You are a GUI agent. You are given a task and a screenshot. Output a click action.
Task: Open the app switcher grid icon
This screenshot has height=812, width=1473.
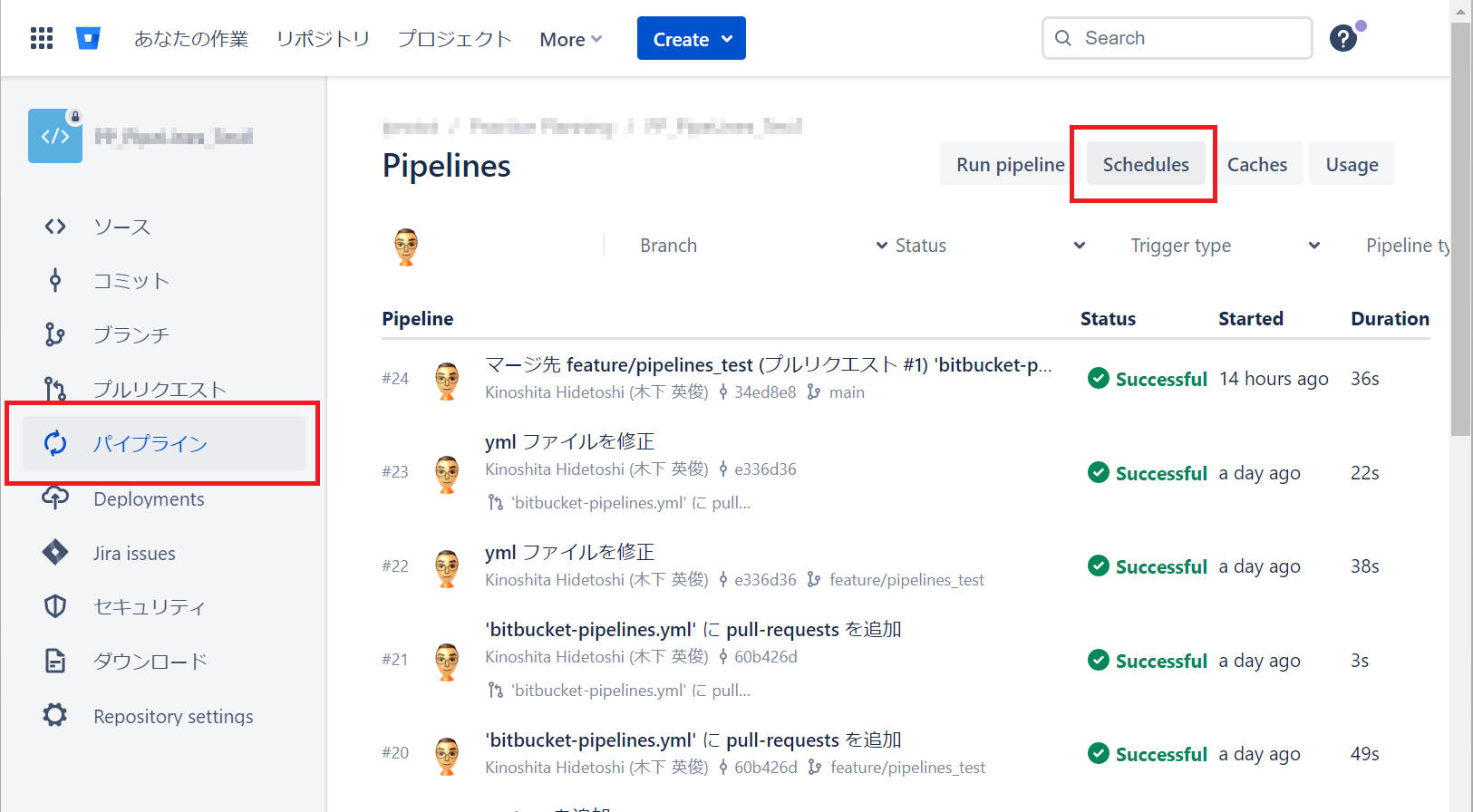[42, 38]
